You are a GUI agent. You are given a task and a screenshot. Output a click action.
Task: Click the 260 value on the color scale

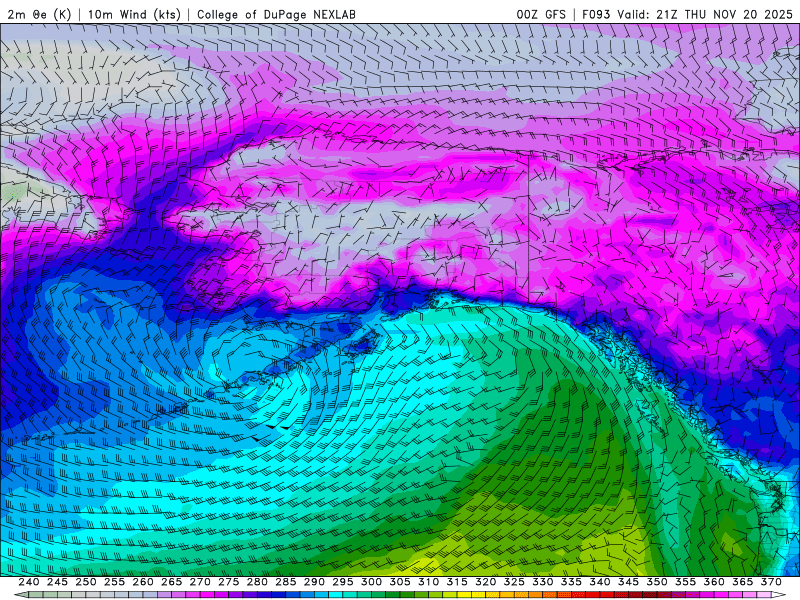[143, 582]
